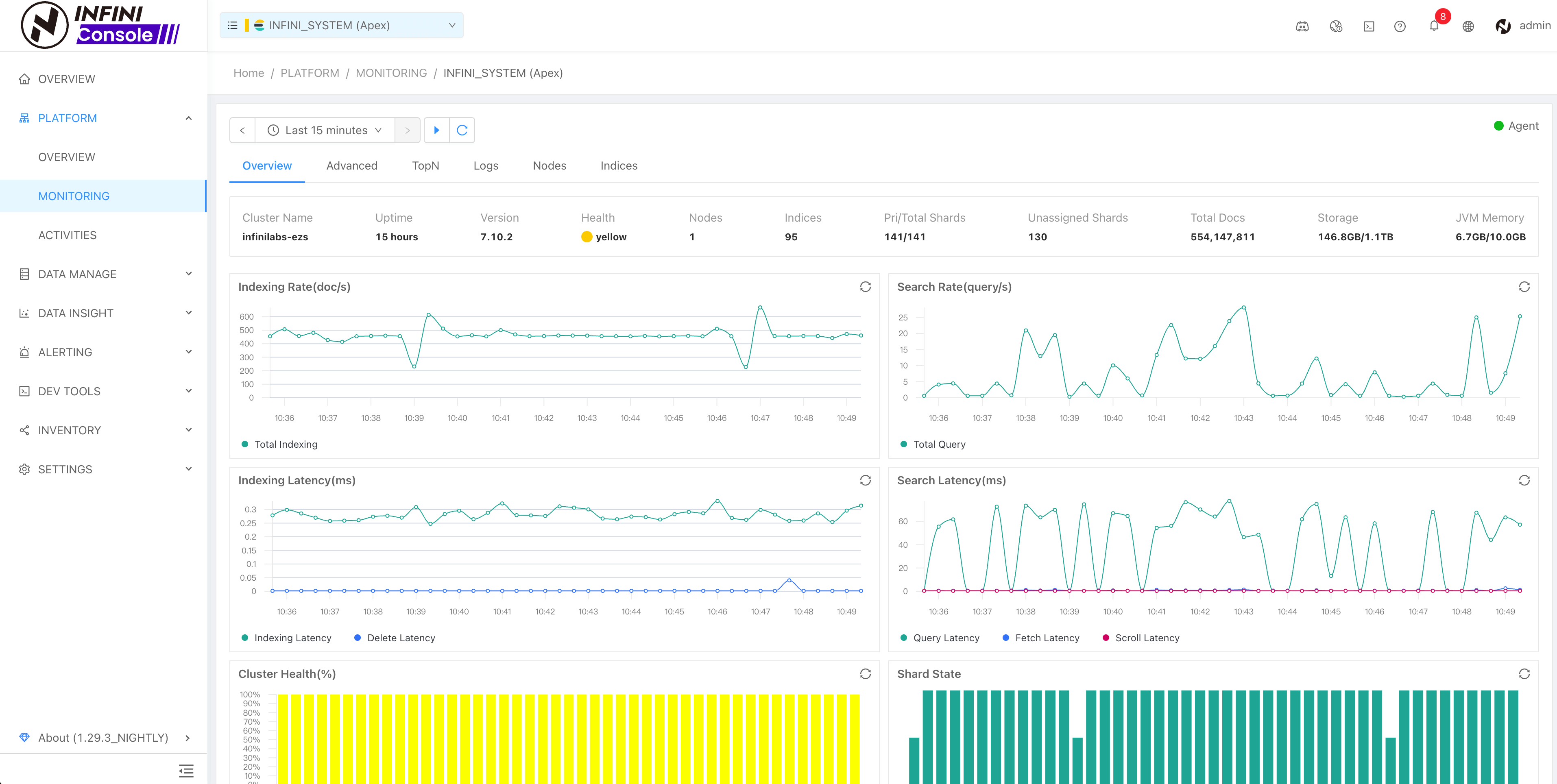Open the terminal console icon in header

coord(1368,26)
